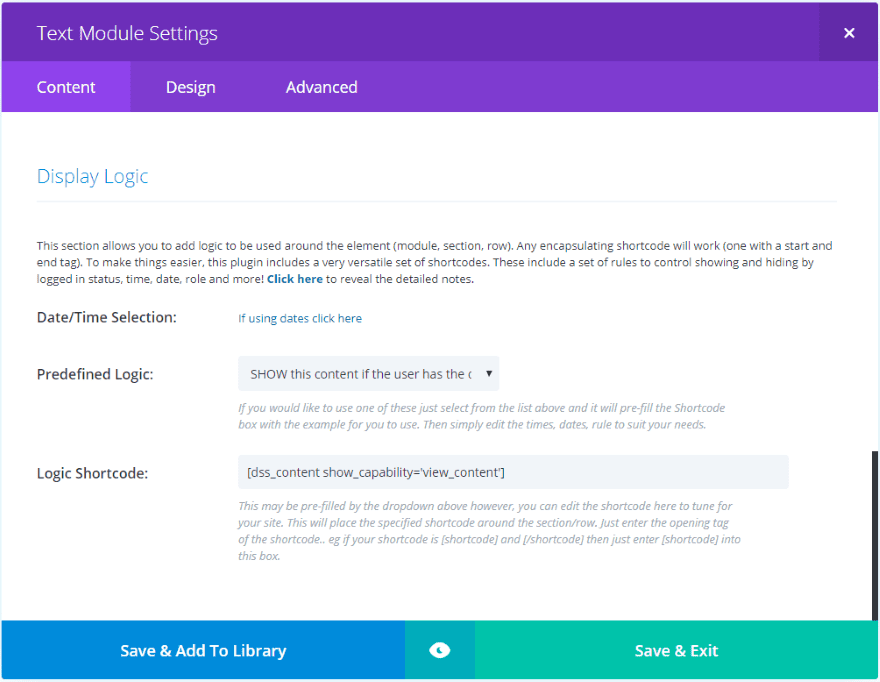Click the help text under the shortcode field

coord(490,531)
